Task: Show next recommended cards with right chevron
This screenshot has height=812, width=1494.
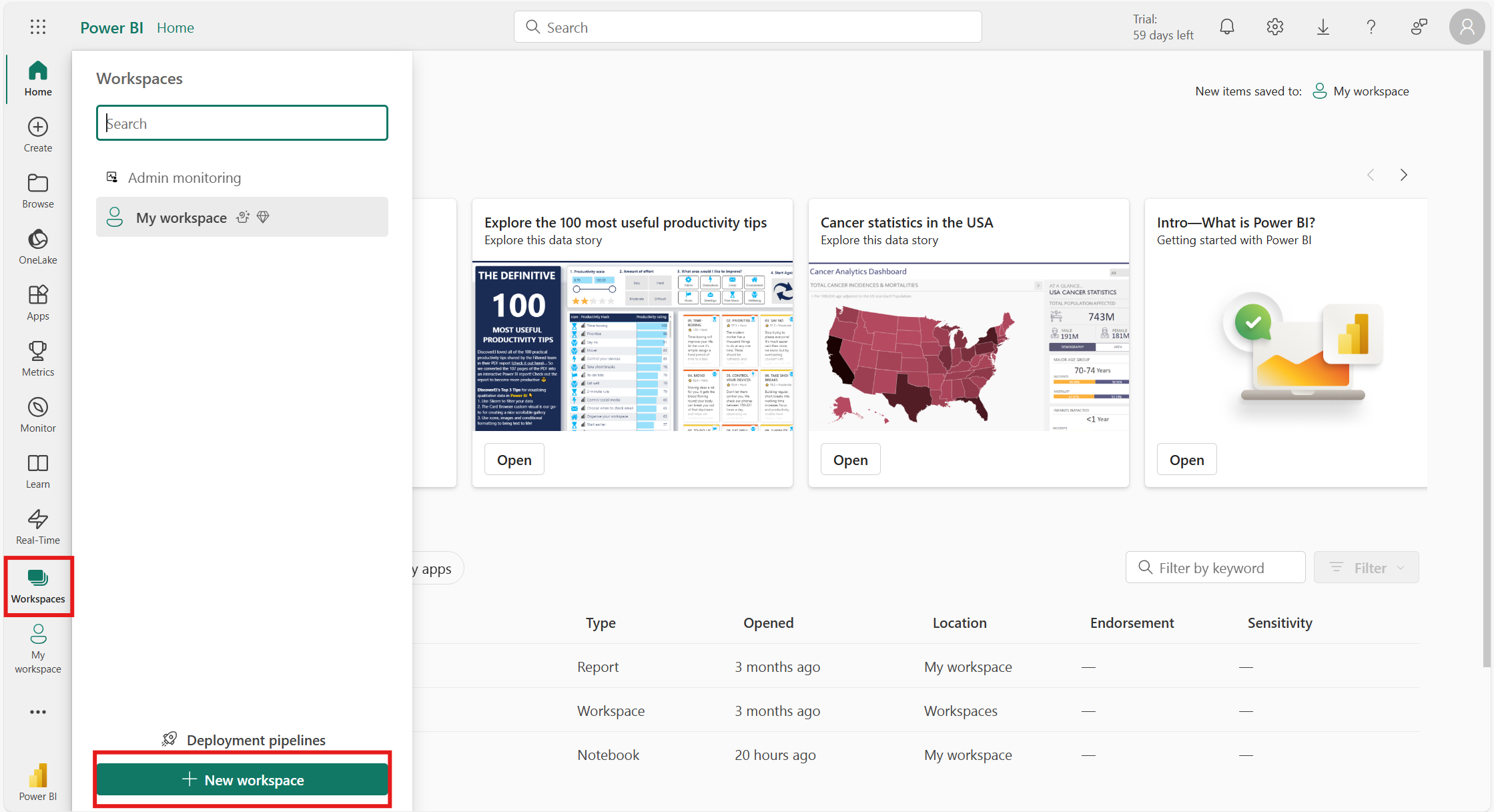Action: coord(1403,175)
